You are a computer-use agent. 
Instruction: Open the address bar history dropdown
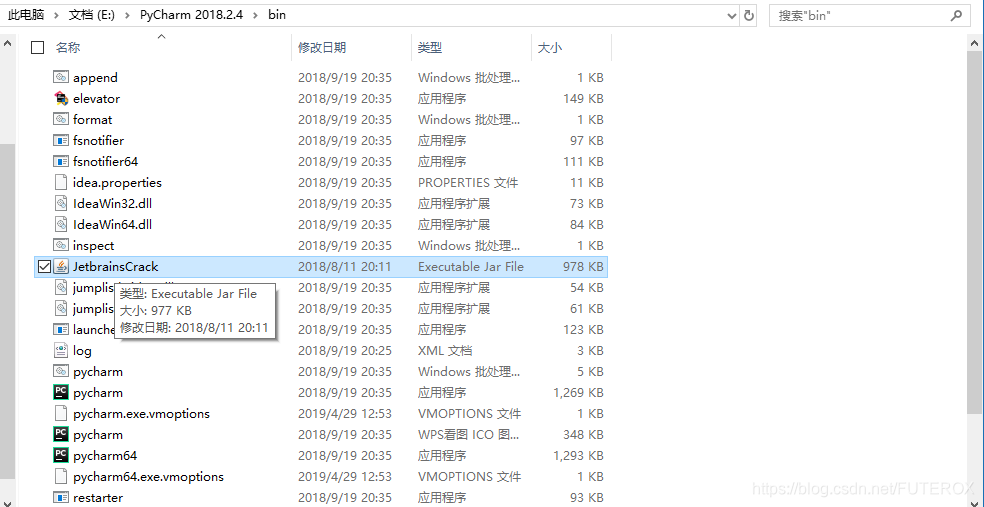tap(732, 15)
